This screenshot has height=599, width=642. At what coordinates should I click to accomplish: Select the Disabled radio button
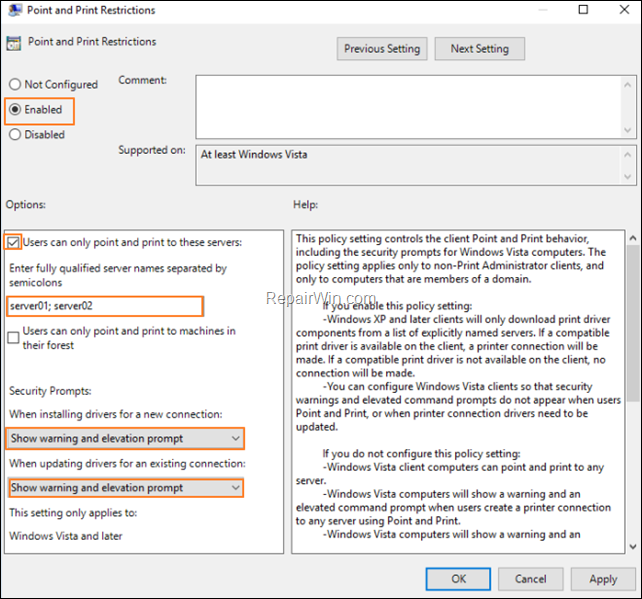click(x=15, y=134)
